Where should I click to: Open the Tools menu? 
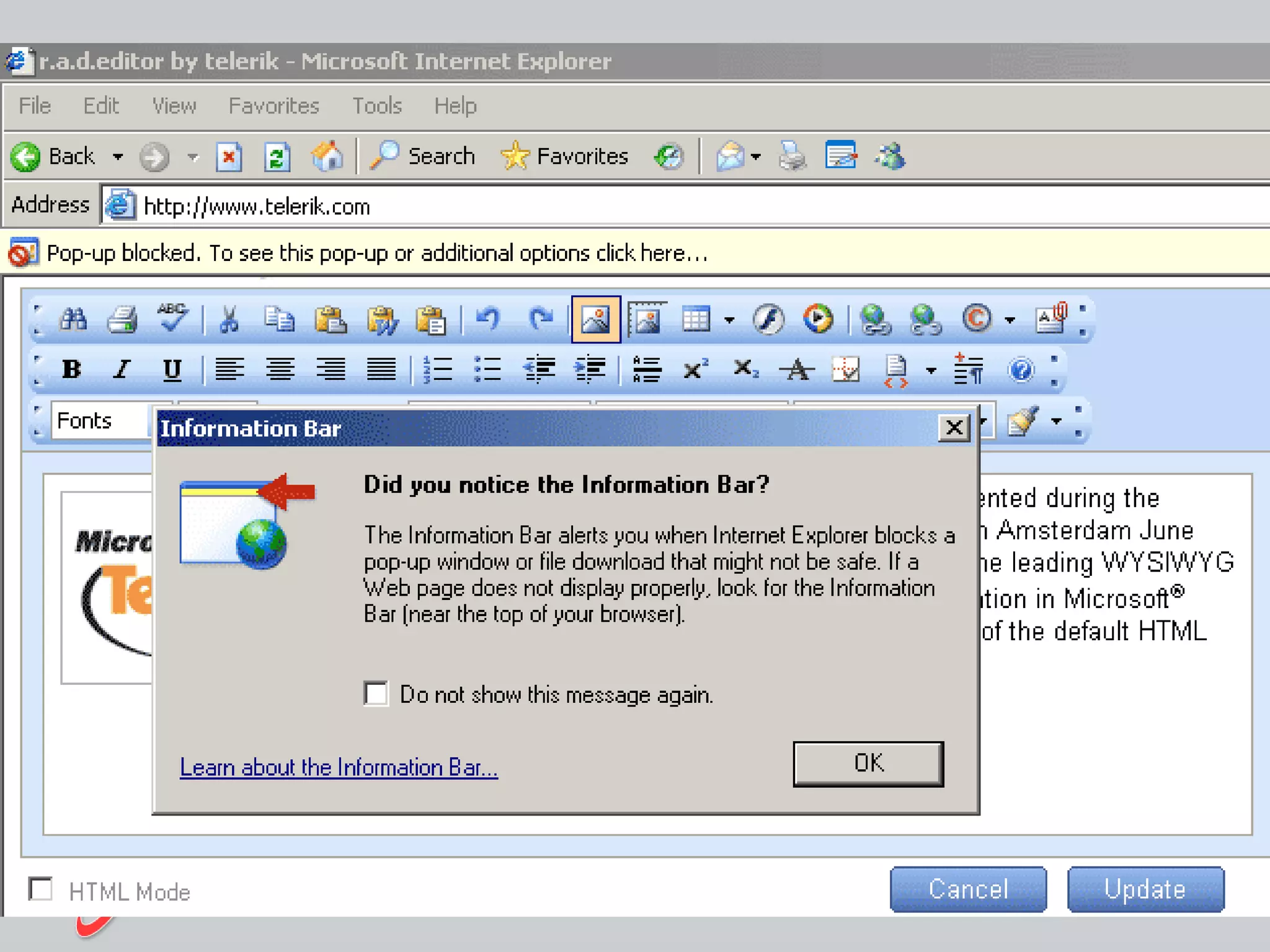[x=377, y=106]
